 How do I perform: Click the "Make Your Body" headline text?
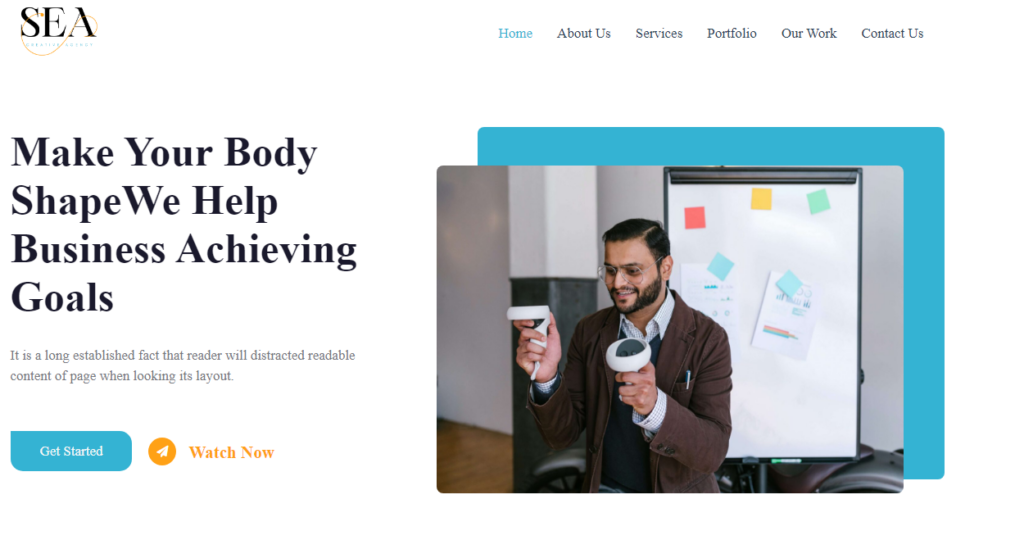[x=164, y=153]
